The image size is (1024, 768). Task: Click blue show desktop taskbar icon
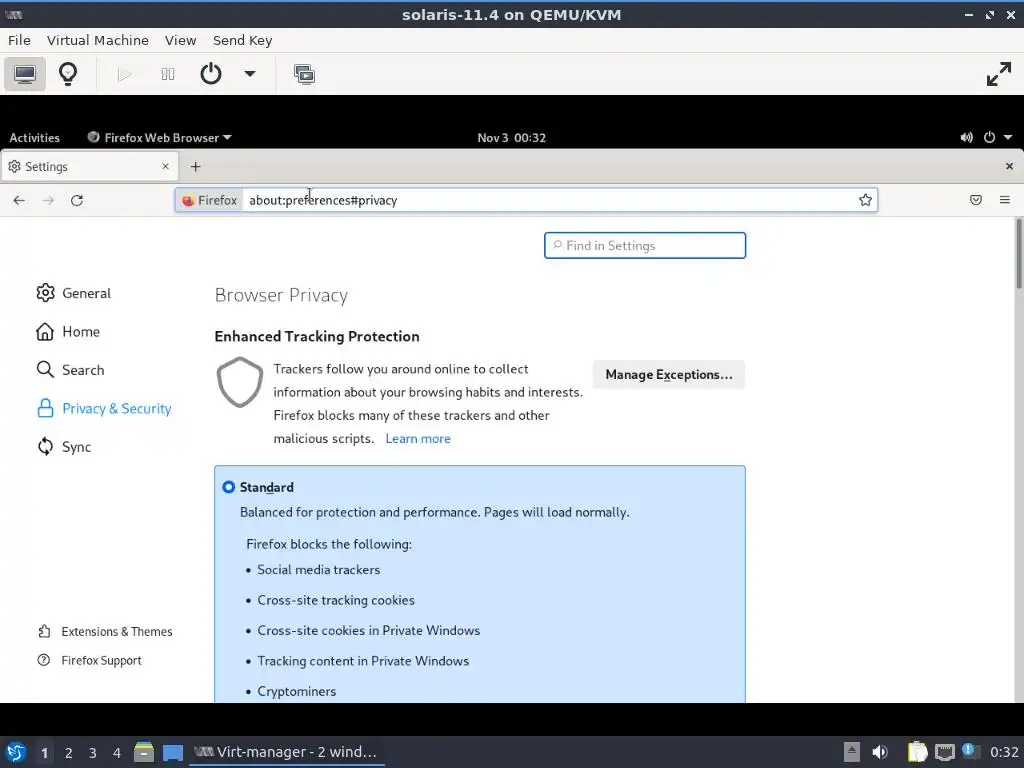(173, 752)
